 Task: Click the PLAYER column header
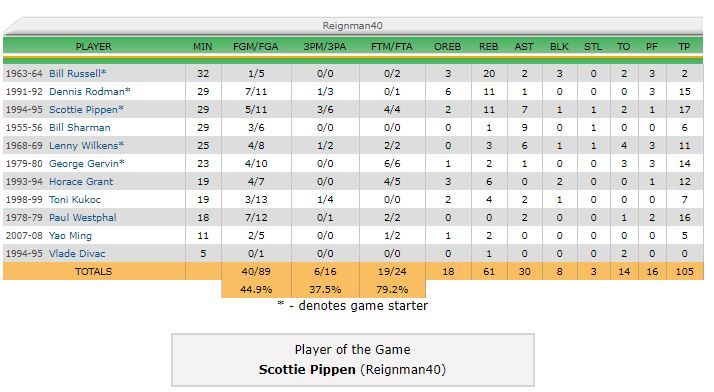point(93,46)
